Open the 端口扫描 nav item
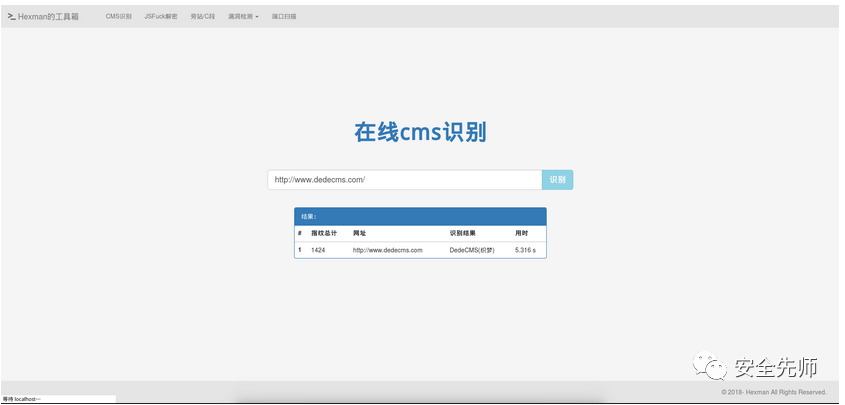This screenshot has height=405, width=845. (x=284, y=17)
